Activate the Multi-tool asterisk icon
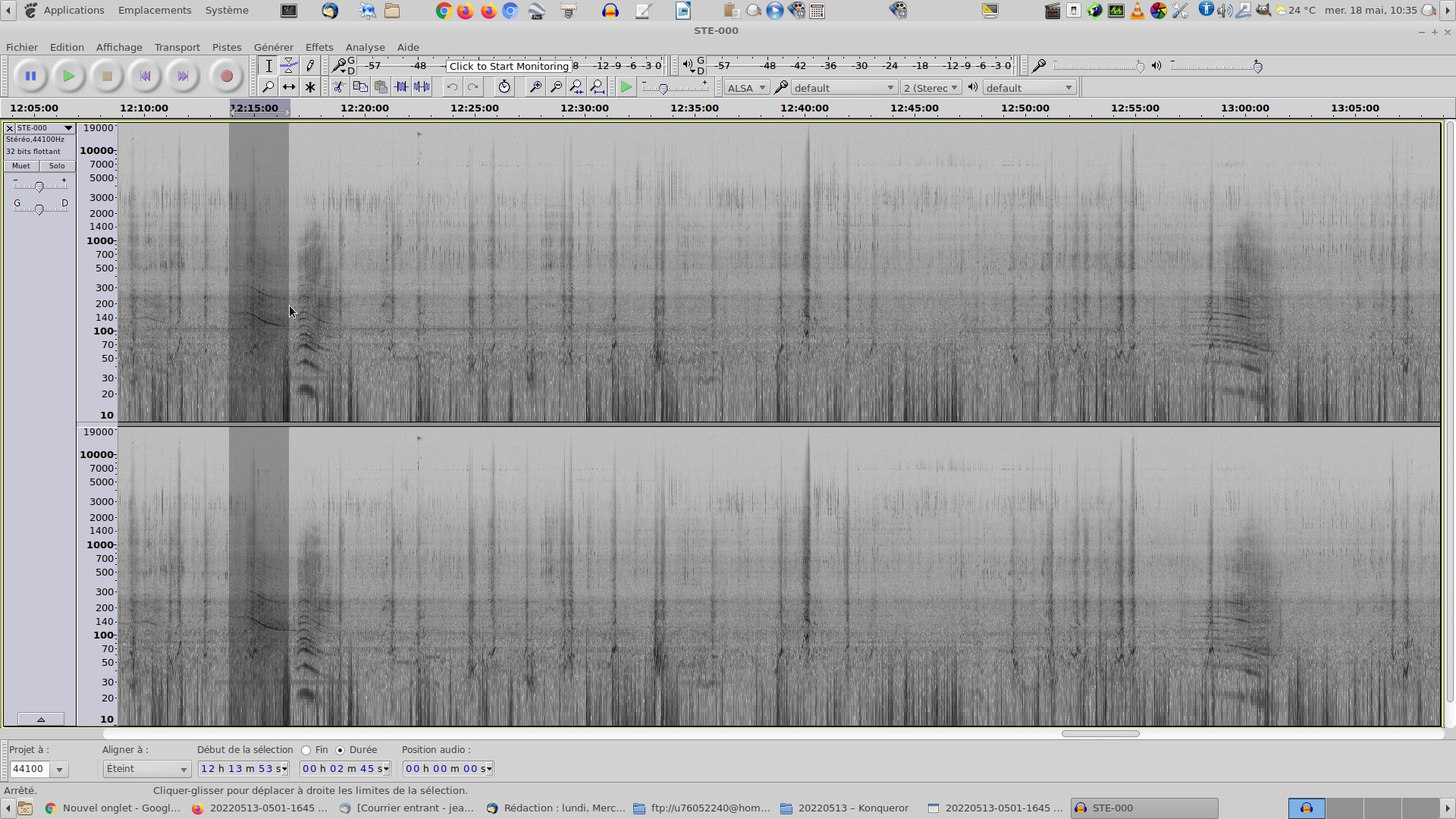1456x819 pixels. pyautogui.click(x=310, y=87)
